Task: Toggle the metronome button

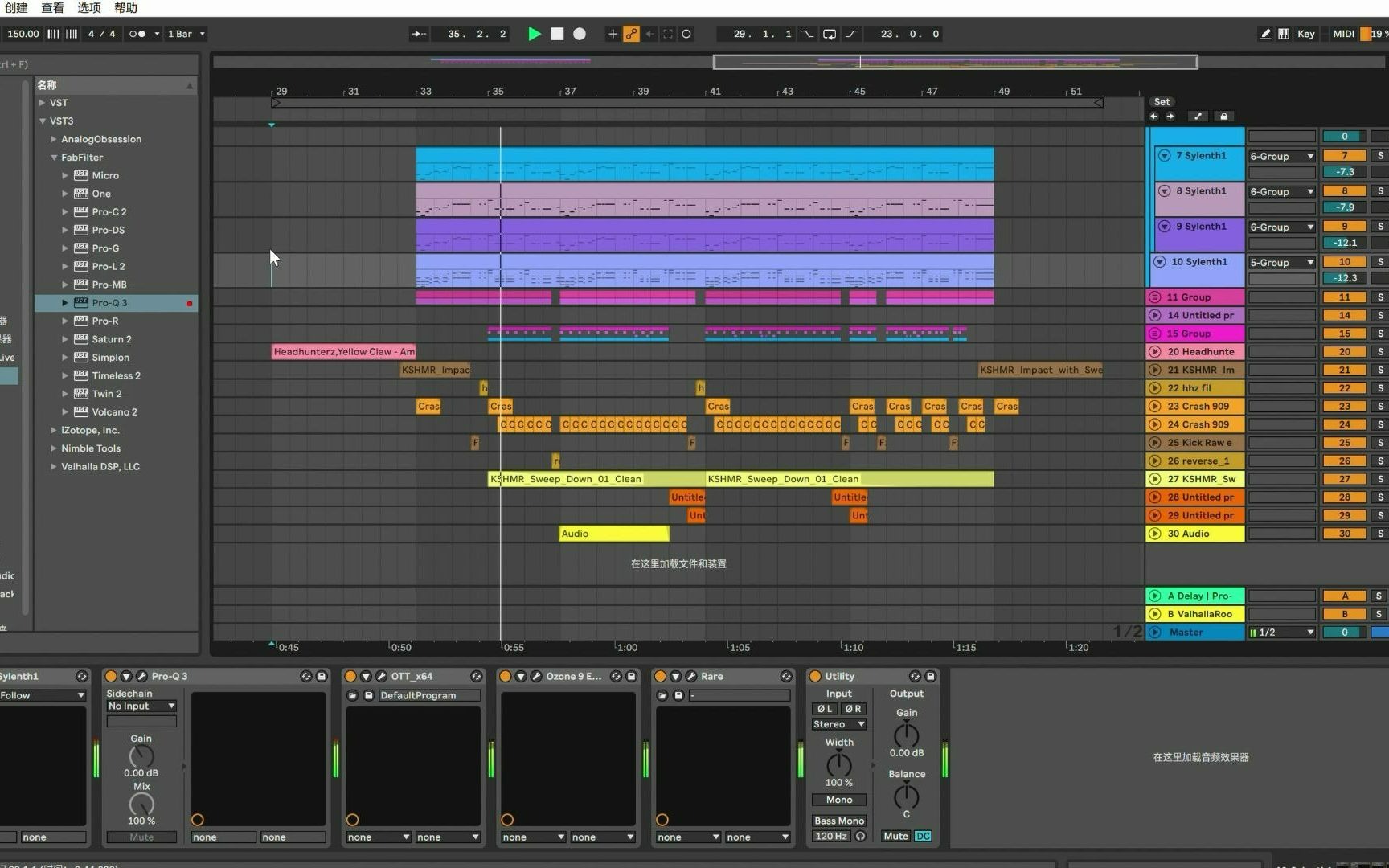Action: [137, 34]
